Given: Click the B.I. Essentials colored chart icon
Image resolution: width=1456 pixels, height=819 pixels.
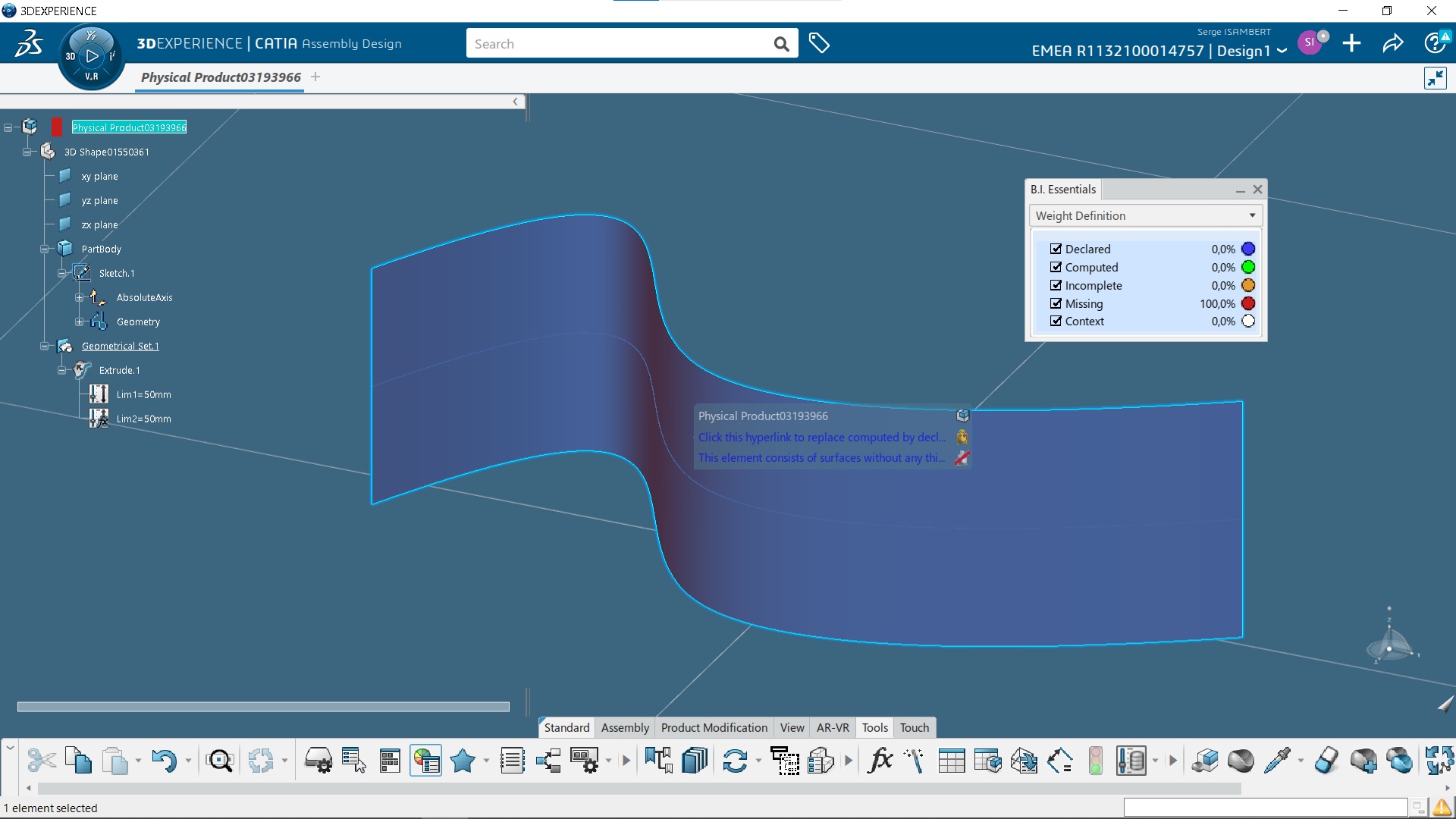Looking at the screenshot, I should click(426, 760).
